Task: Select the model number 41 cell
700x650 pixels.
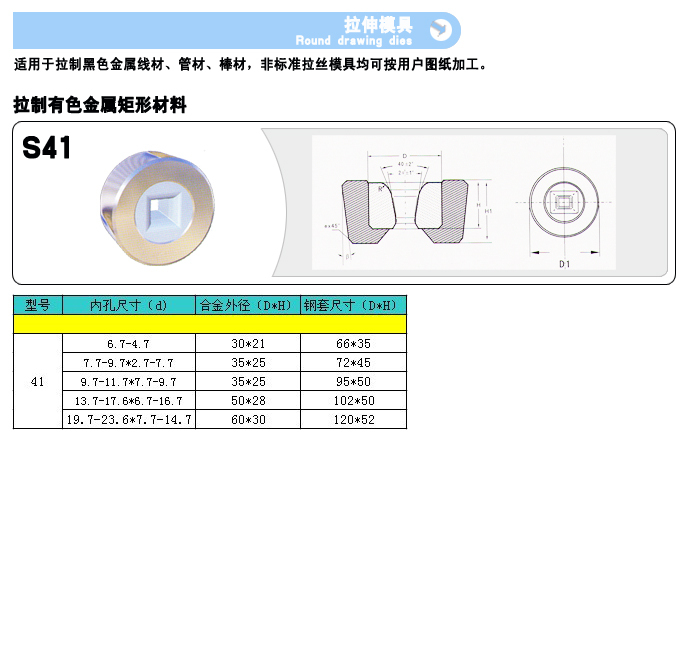Action: (38, 381)
